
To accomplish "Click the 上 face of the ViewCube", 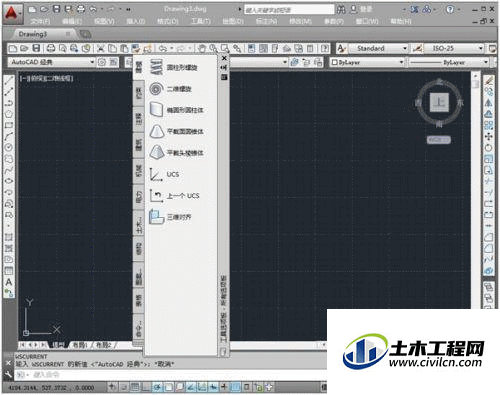I will point(439,102).
